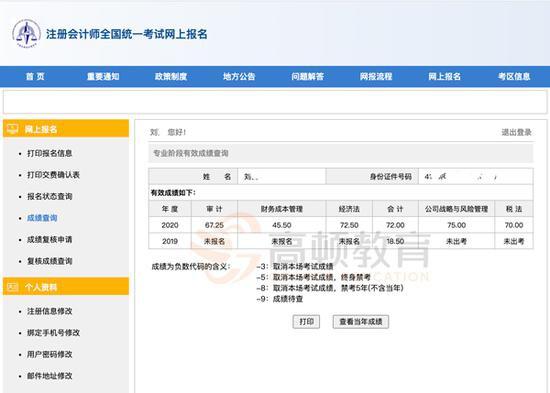Click the 财务成本管理 column header
The height and width of the screenshot is (393, 550).
point(282,209)
